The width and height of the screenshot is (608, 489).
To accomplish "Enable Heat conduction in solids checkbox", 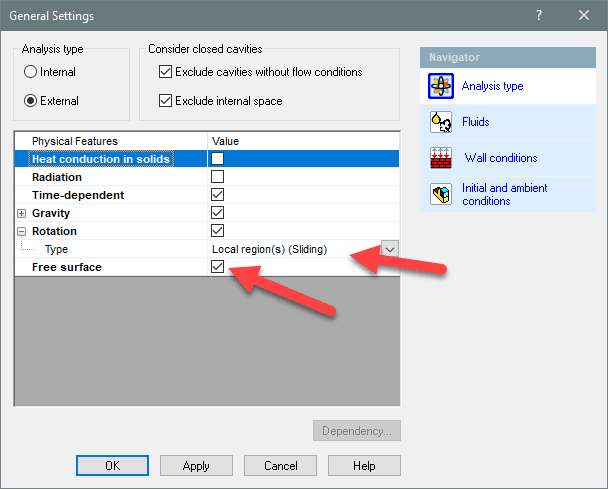I will 217,159.
